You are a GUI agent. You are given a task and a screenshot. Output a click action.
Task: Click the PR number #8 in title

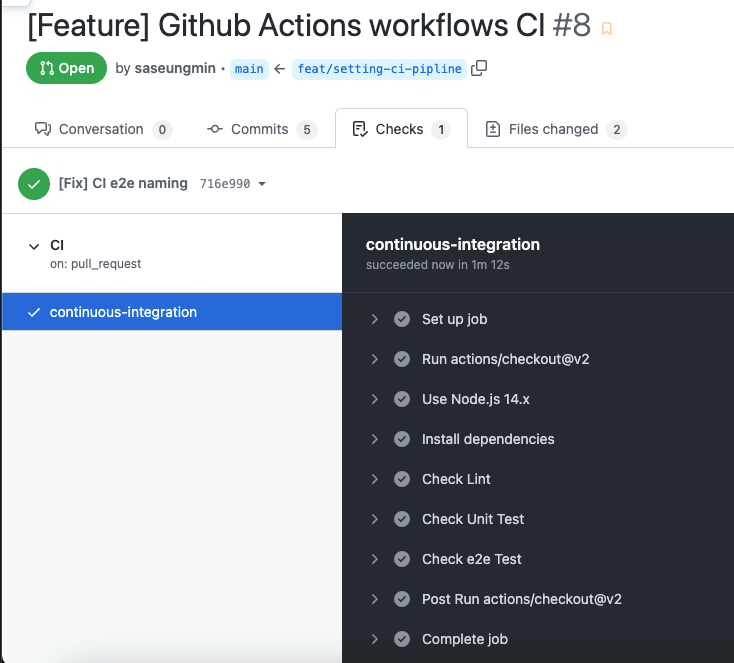click(x=572, y=25)
